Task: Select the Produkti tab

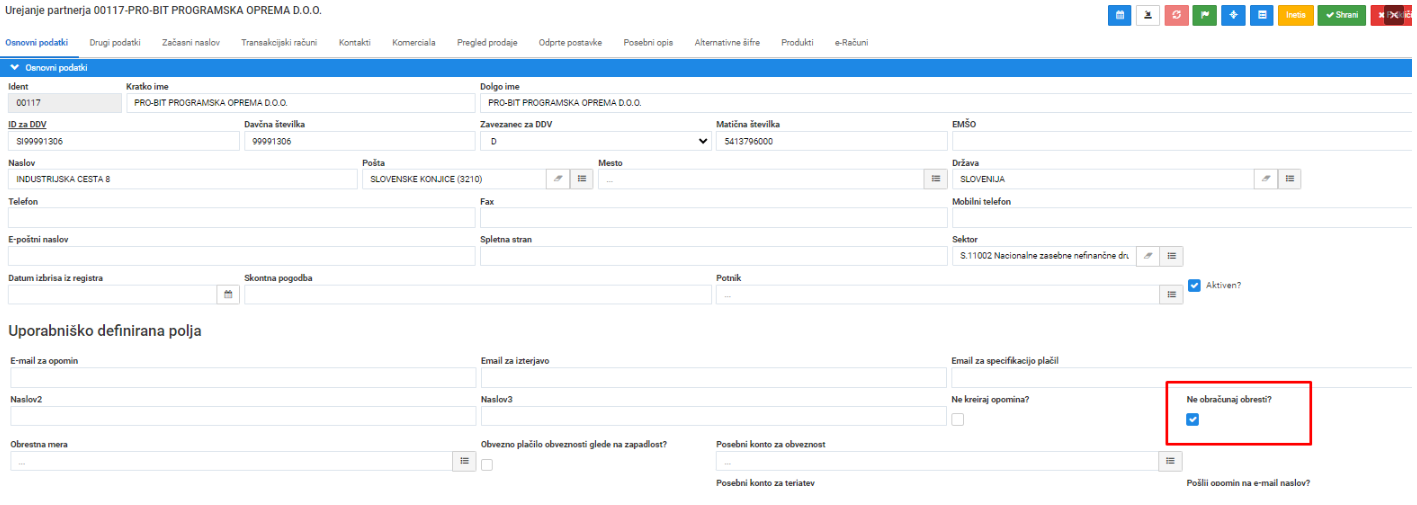Action: [x=797, y=43]
